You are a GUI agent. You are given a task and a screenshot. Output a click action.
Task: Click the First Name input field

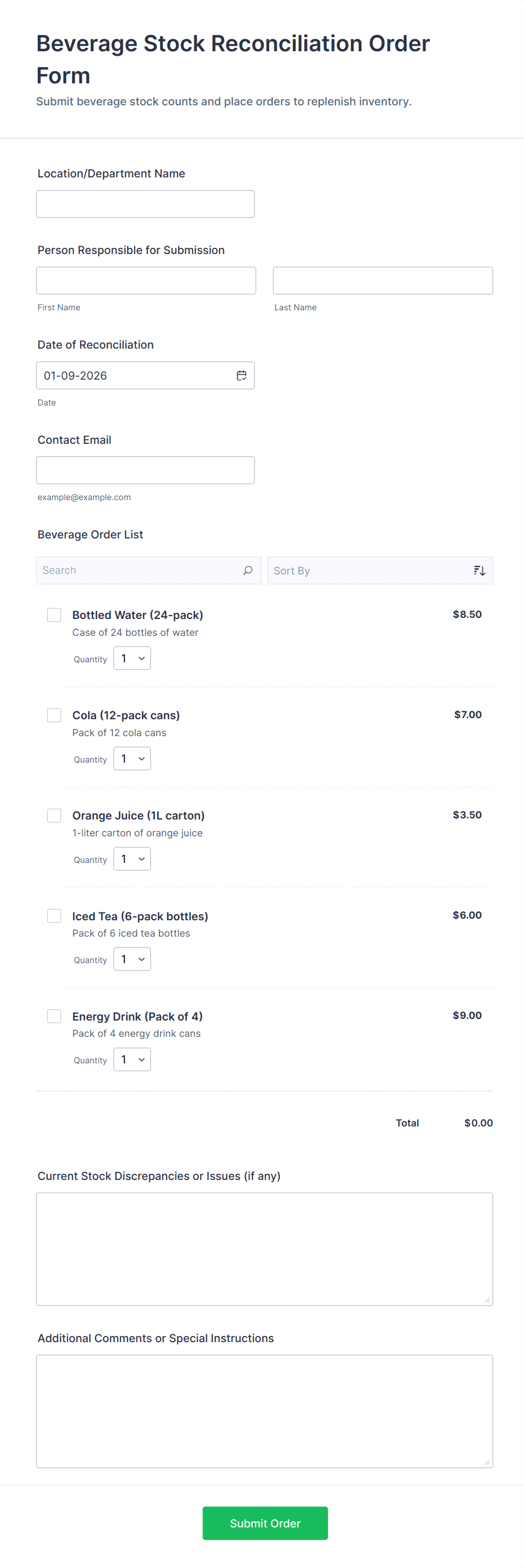point(145,280)
